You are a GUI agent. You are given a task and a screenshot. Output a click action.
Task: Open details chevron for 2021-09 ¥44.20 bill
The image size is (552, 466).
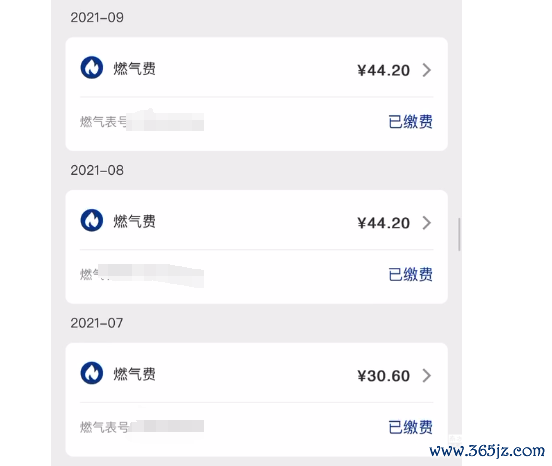click(x=427, y=70)
